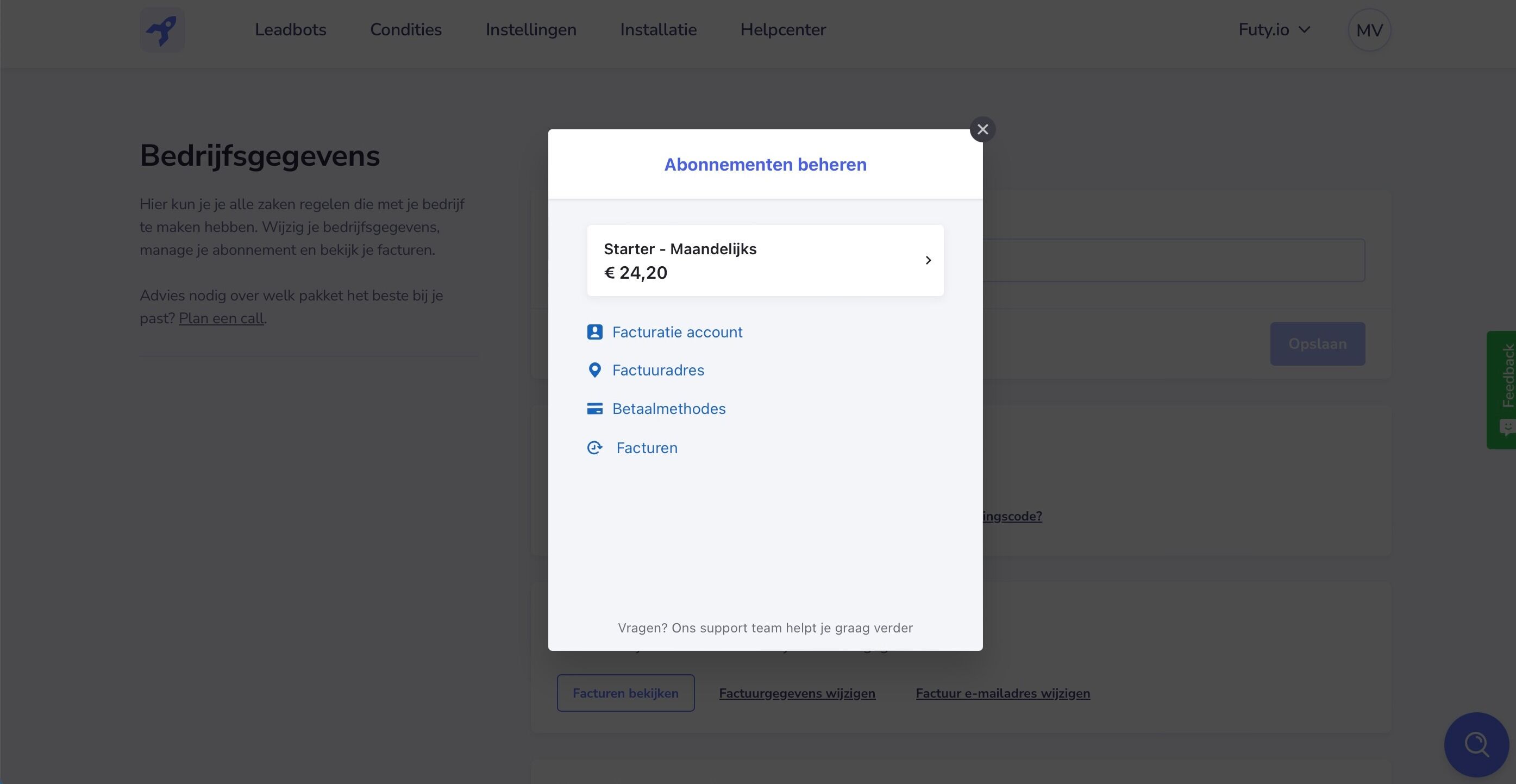Click the Abonnementen beheren heading
The width and height of the screenshot is (1516, 784).
pos(765,164)
